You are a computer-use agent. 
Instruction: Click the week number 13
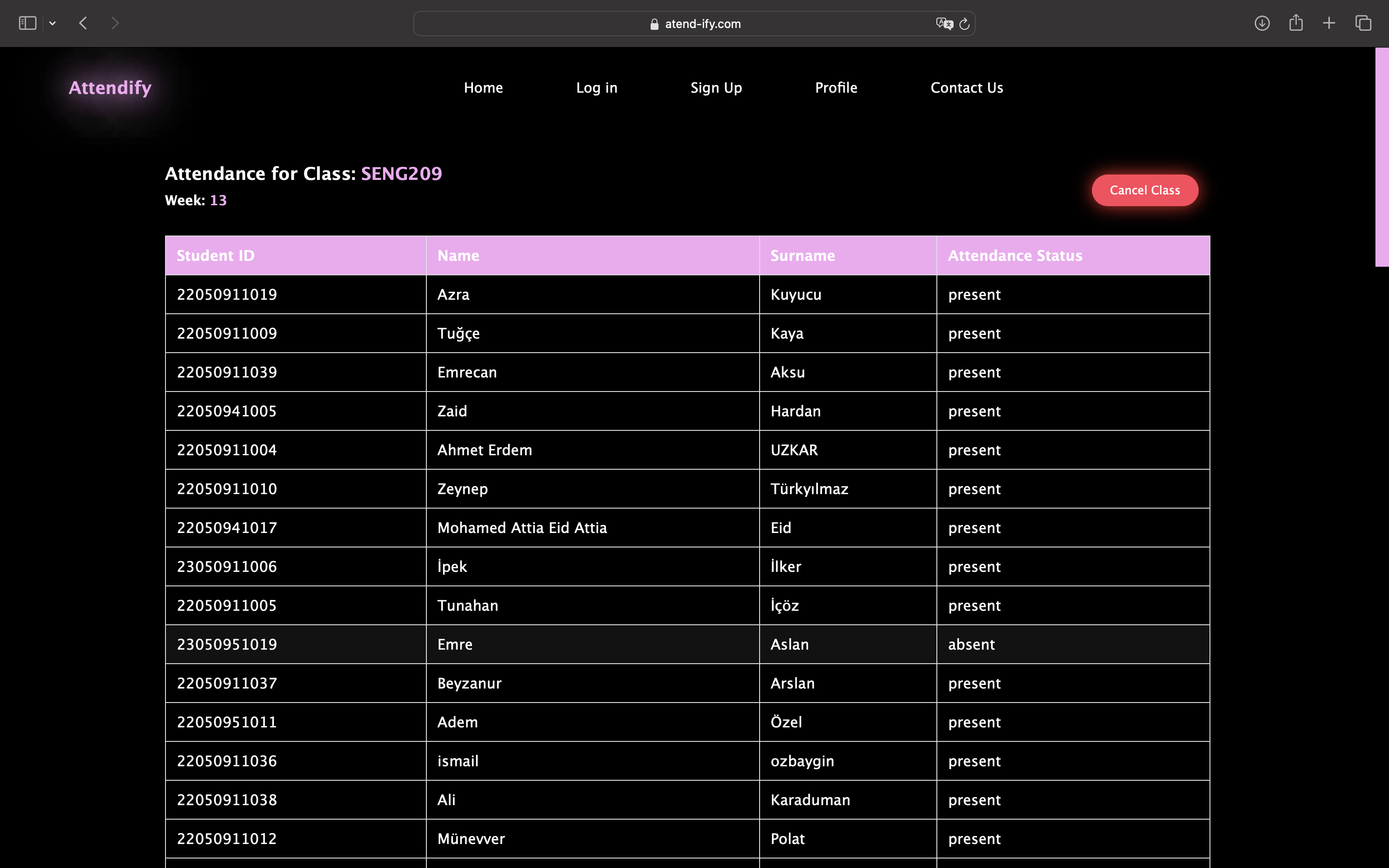[218, 200]
